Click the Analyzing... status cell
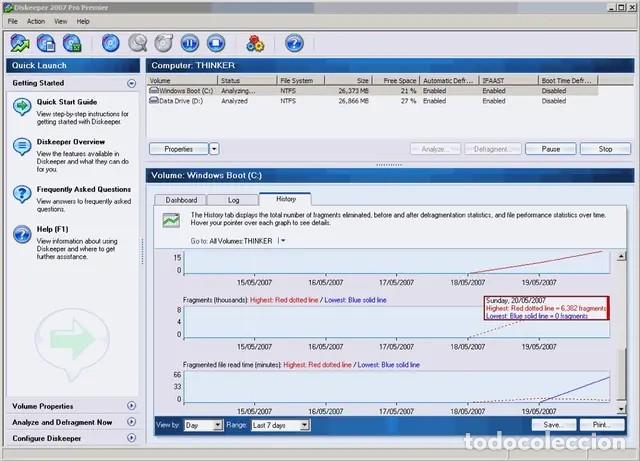 pos(238,91)
